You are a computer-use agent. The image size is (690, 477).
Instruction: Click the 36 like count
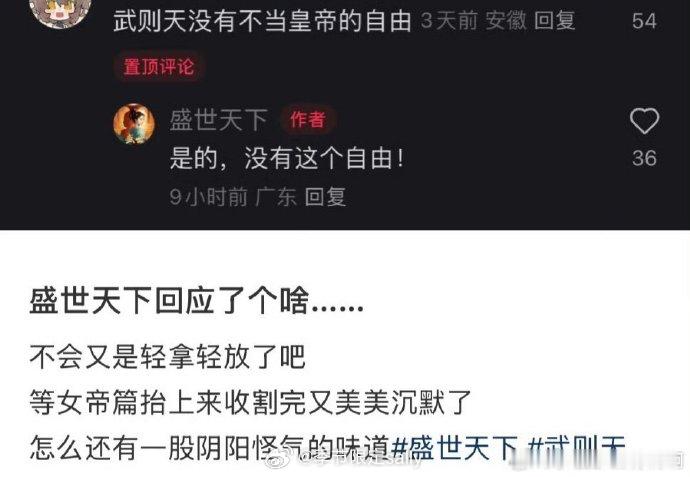coord(644,158)
